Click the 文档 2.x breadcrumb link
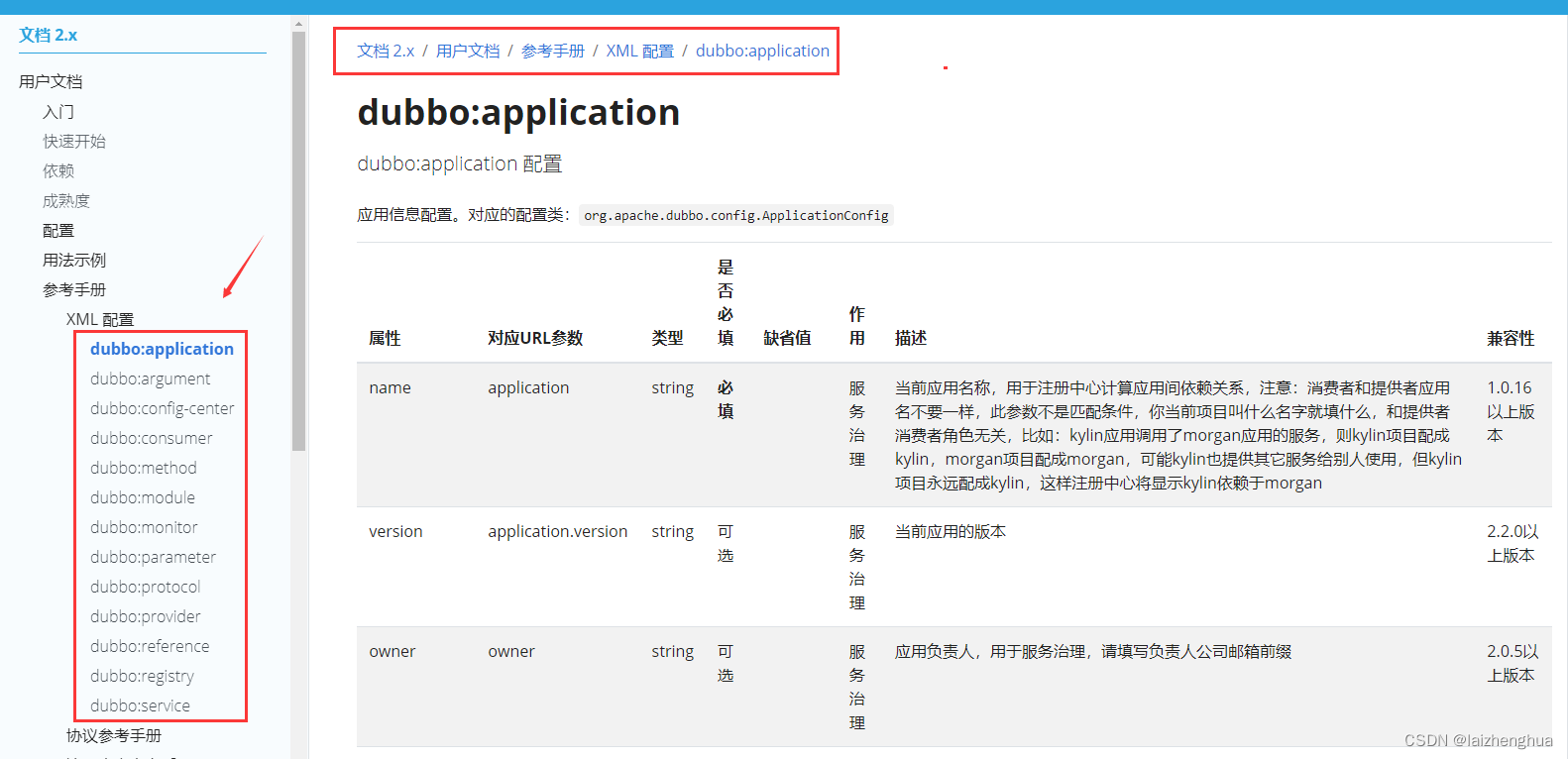Viewport: 1568px width, 759px height. 386,51
